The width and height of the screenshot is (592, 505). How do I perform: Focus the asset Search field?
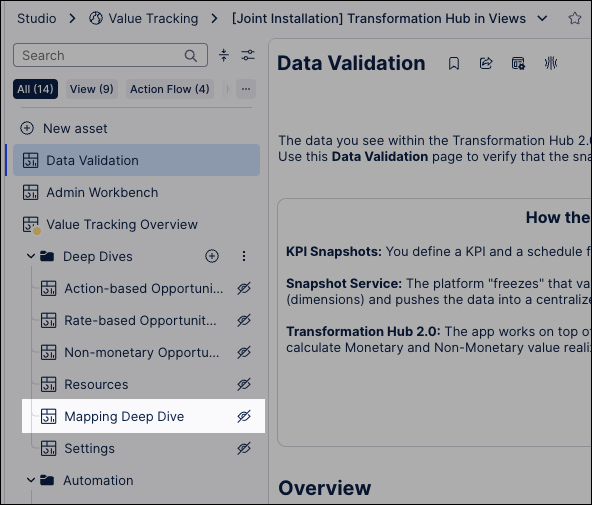(110, 55)
